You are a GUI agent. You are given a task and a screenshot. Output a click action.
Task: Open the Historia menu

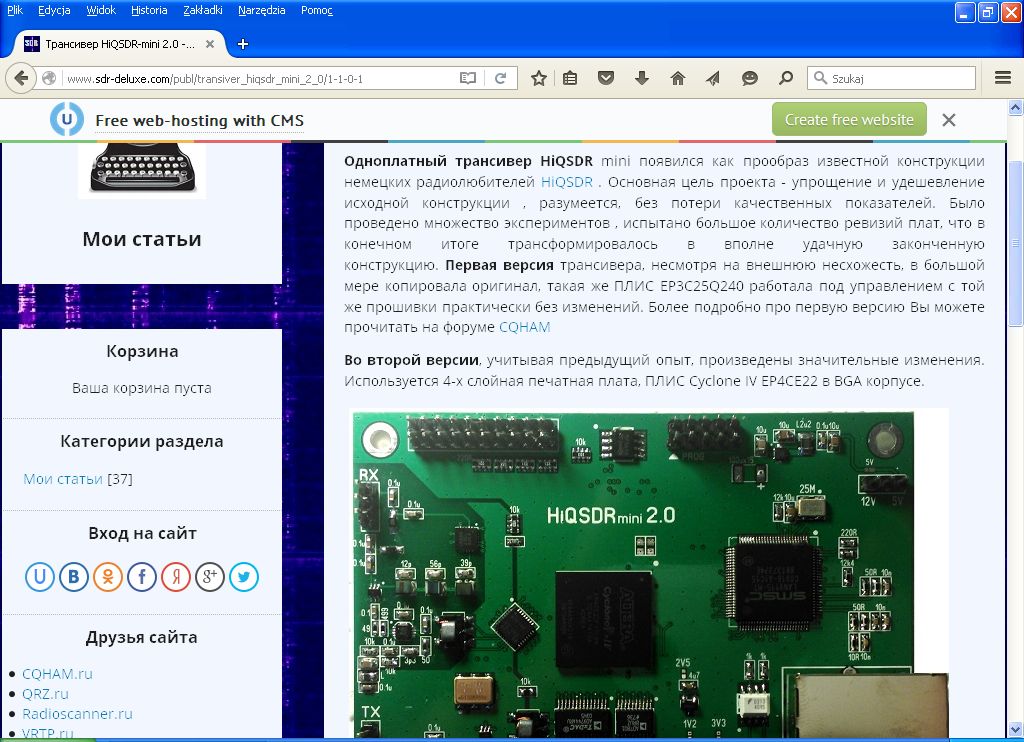point(149,10)
